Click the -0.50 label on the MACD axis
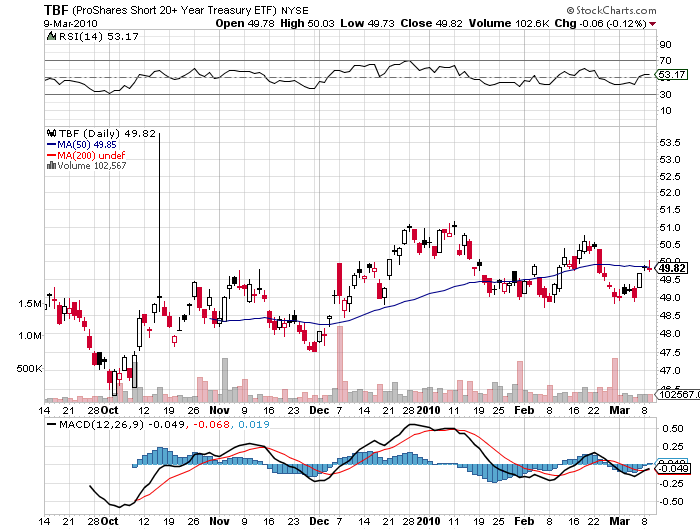 [x=671, y=501]
